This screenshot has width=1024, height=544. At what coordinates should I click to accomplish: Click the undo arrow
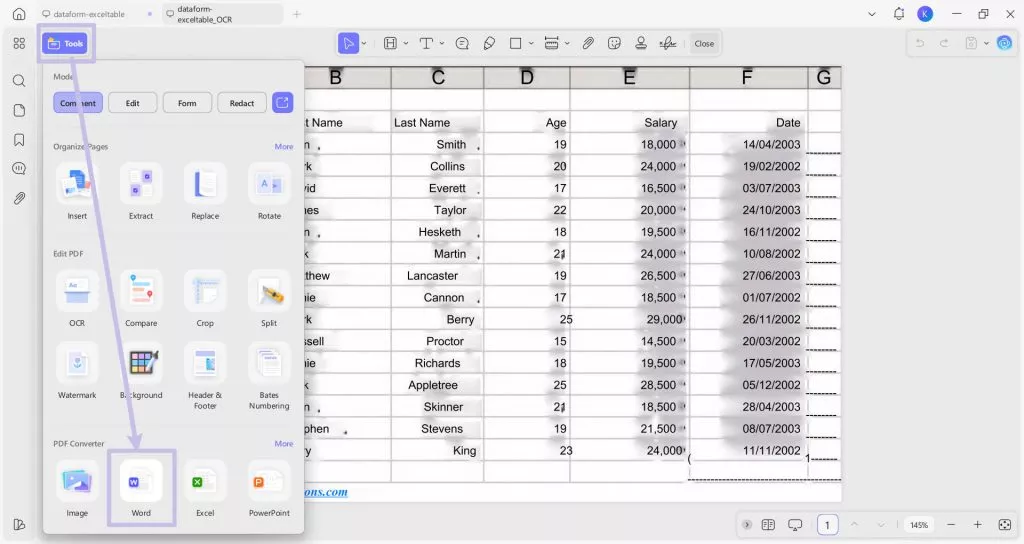(x=920, y=44)
